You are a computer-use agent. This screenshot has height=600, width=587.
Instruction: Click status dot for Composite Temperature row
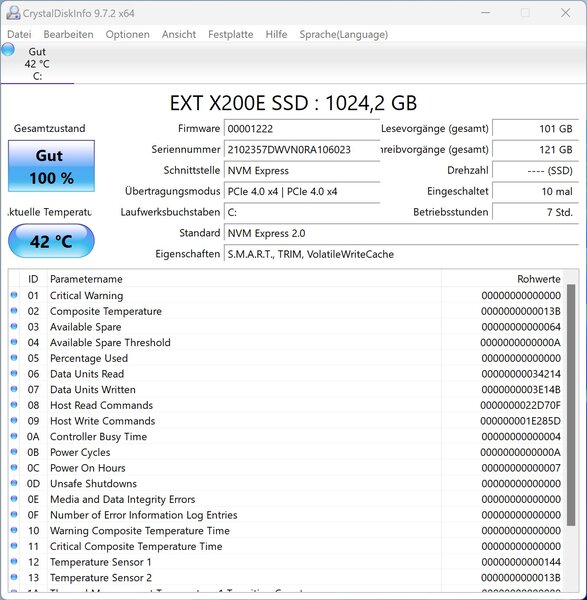point(14,311)
